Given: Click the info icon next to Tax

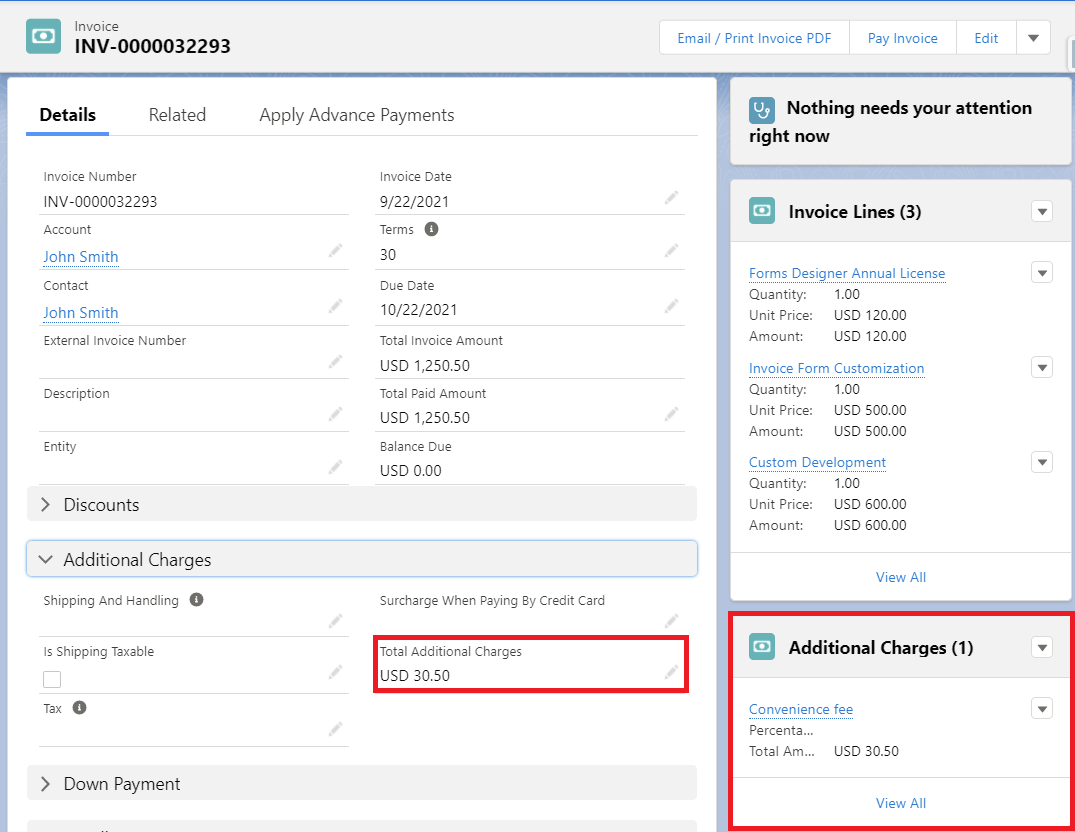Looking at the screenshot, I should pyautogui.click(x=80, y=708).
